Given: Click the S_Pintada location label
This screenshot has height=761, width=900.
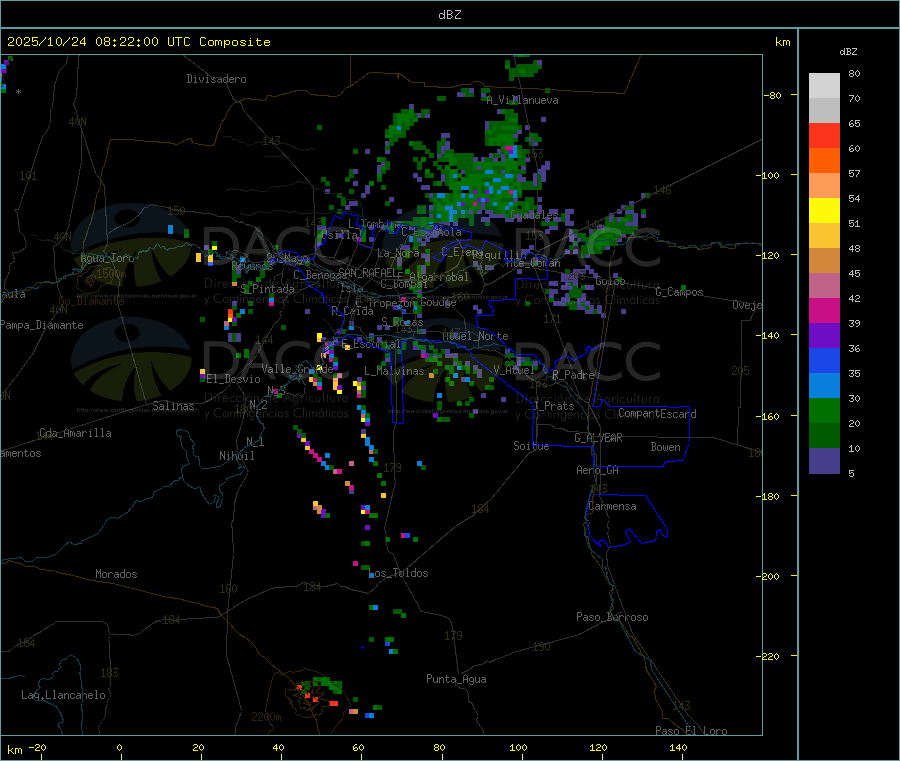Looking at the screenshot, I should (267, 289).
